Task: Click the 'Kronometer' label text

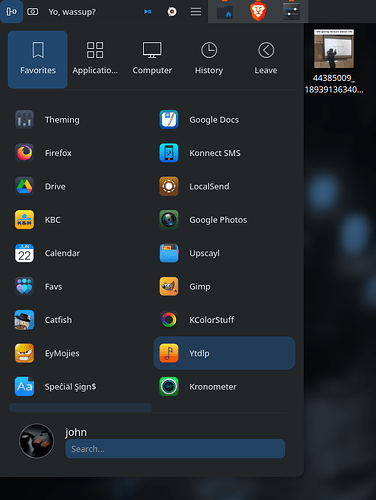Action: tap(213, 387)
